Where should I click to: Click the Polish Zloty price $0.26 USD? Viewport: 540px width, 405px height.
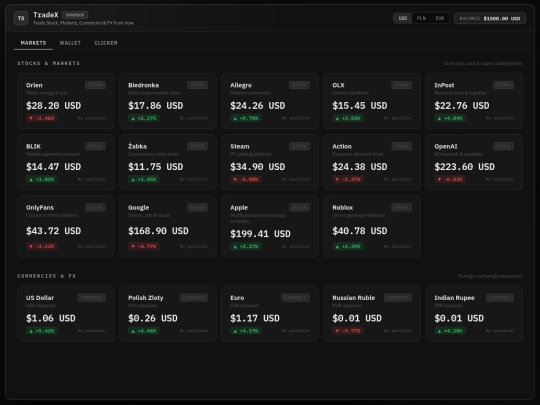click(153, 318)
